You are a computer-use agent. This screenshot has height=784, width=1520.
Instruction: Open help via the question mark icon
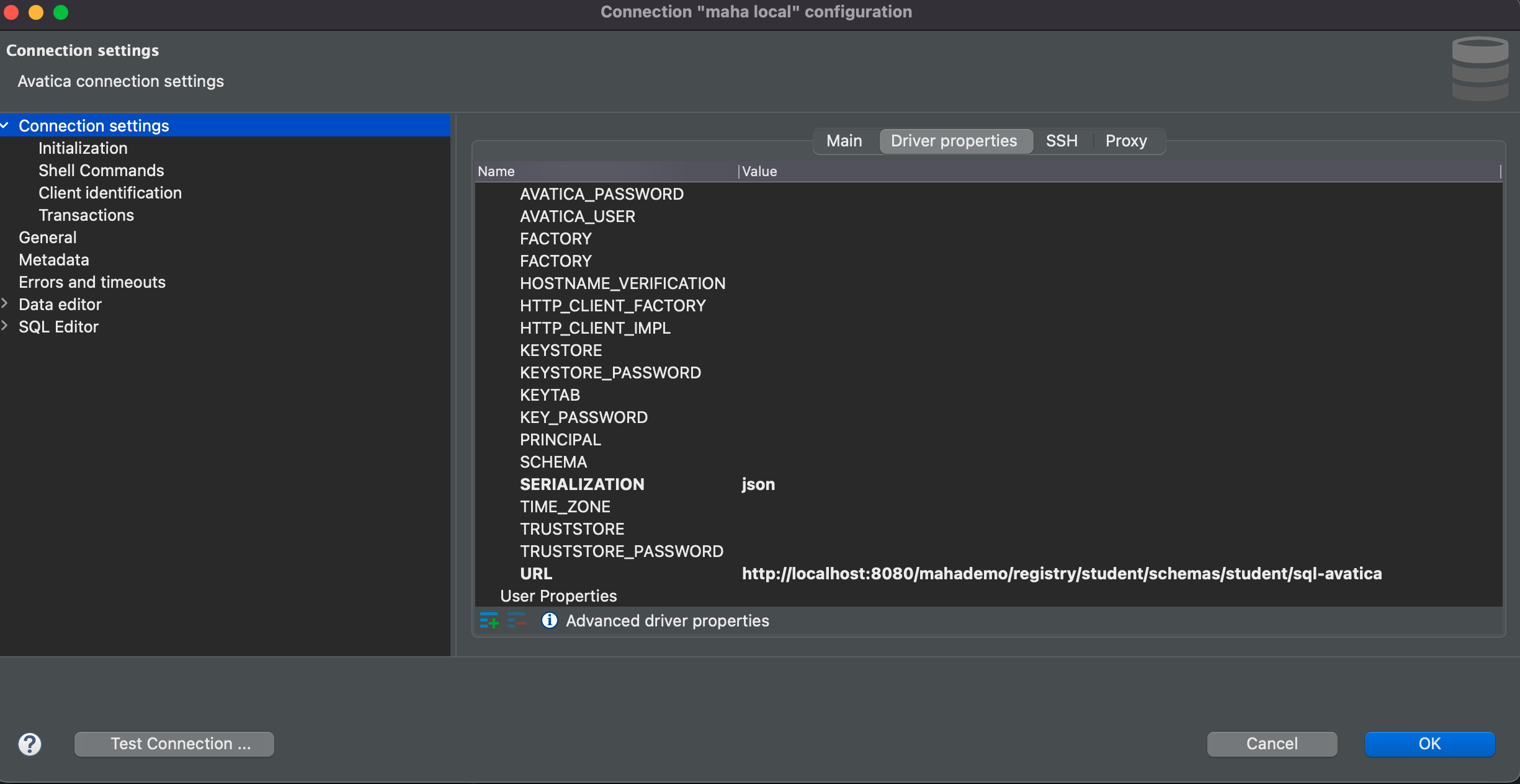[30, 744]
